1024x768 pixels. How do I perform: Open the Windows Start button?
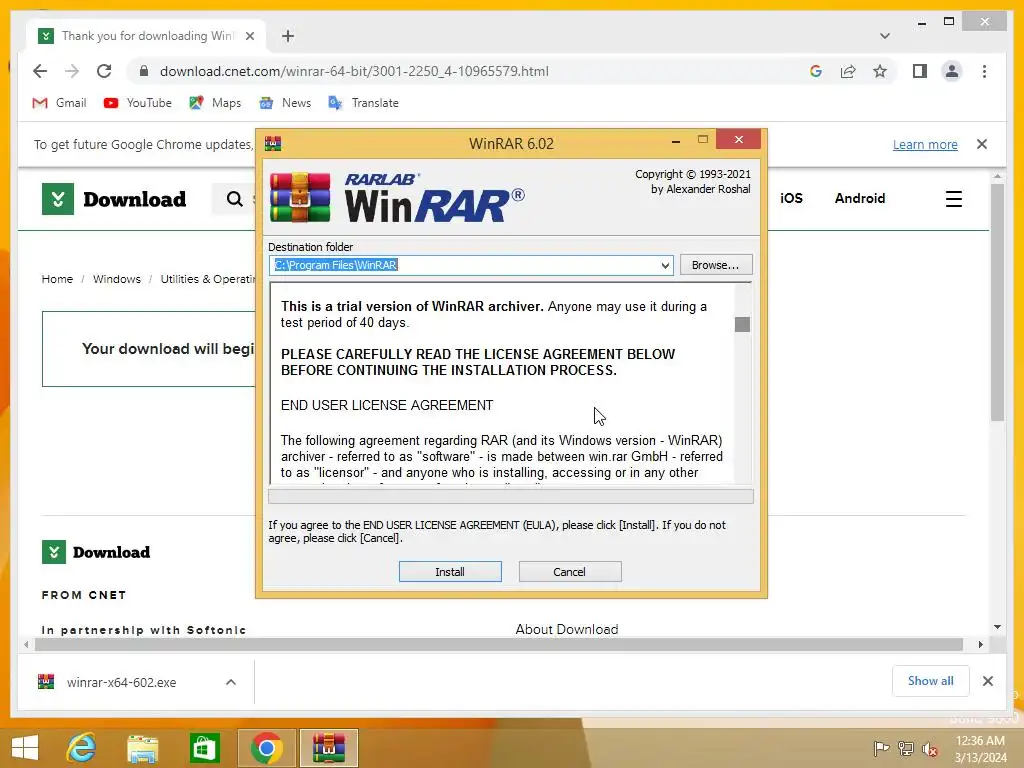click(25, 748)
